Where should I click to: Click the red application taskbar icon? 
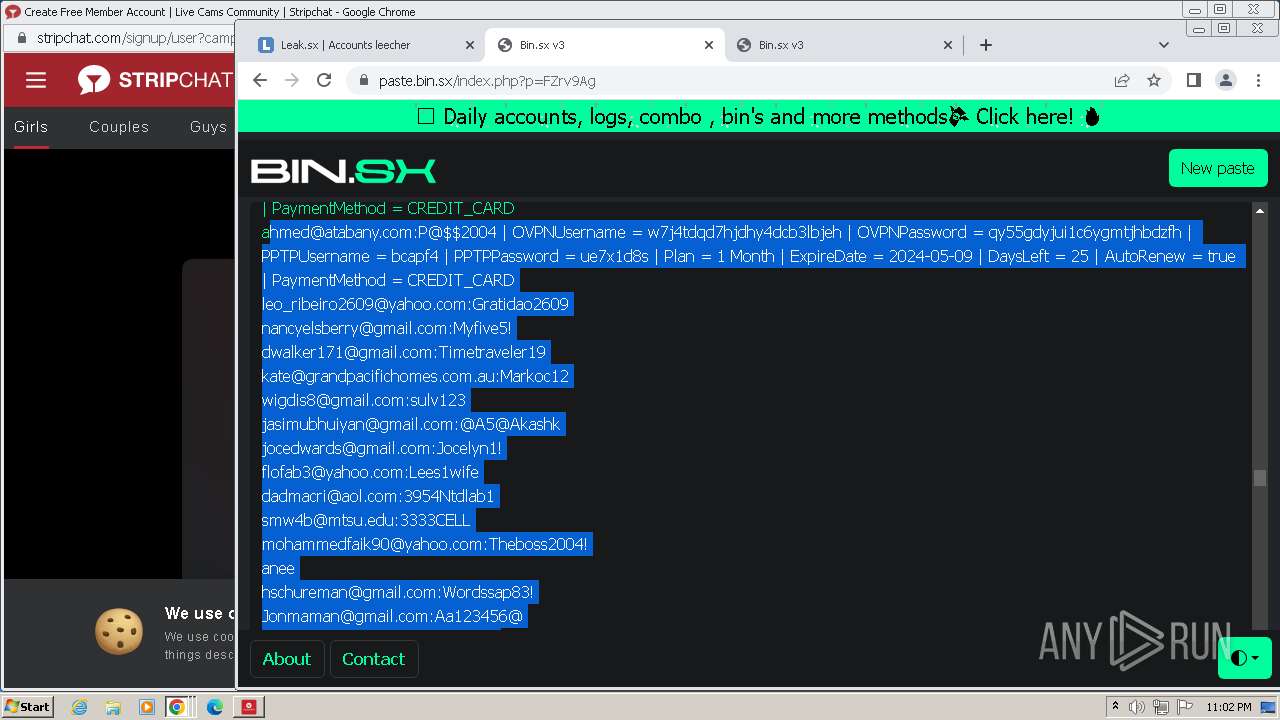click(x=248, y=707)
